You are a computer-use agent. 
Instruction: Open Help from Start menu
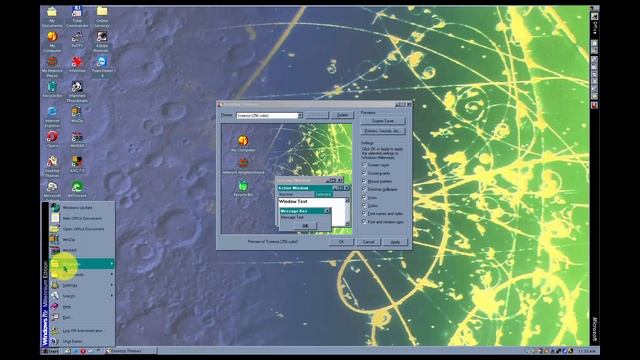pyautogui.click(x=82, y=307)
